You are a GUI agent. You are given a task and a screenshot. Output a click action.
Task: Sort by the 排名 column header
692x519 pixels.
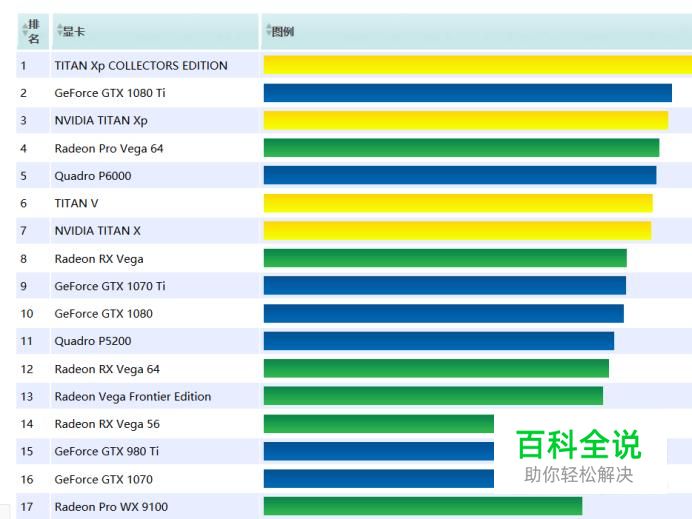pyautogui.click(x=33, y=31)
